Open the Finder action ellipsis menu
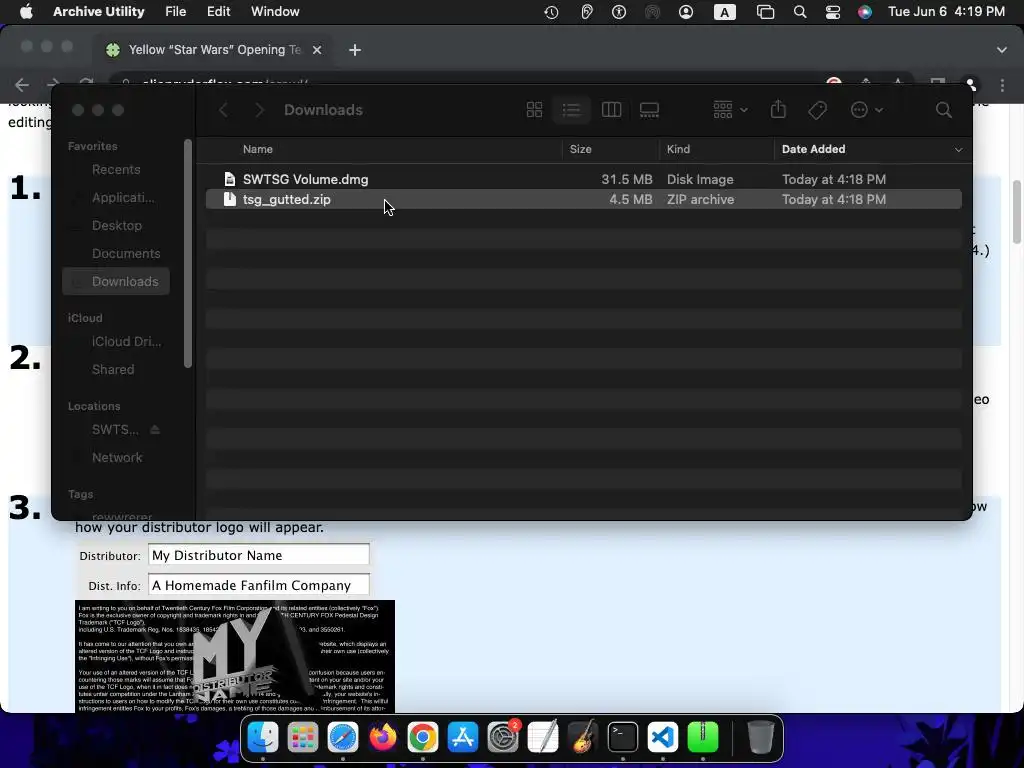 click(x=867, y=110)
